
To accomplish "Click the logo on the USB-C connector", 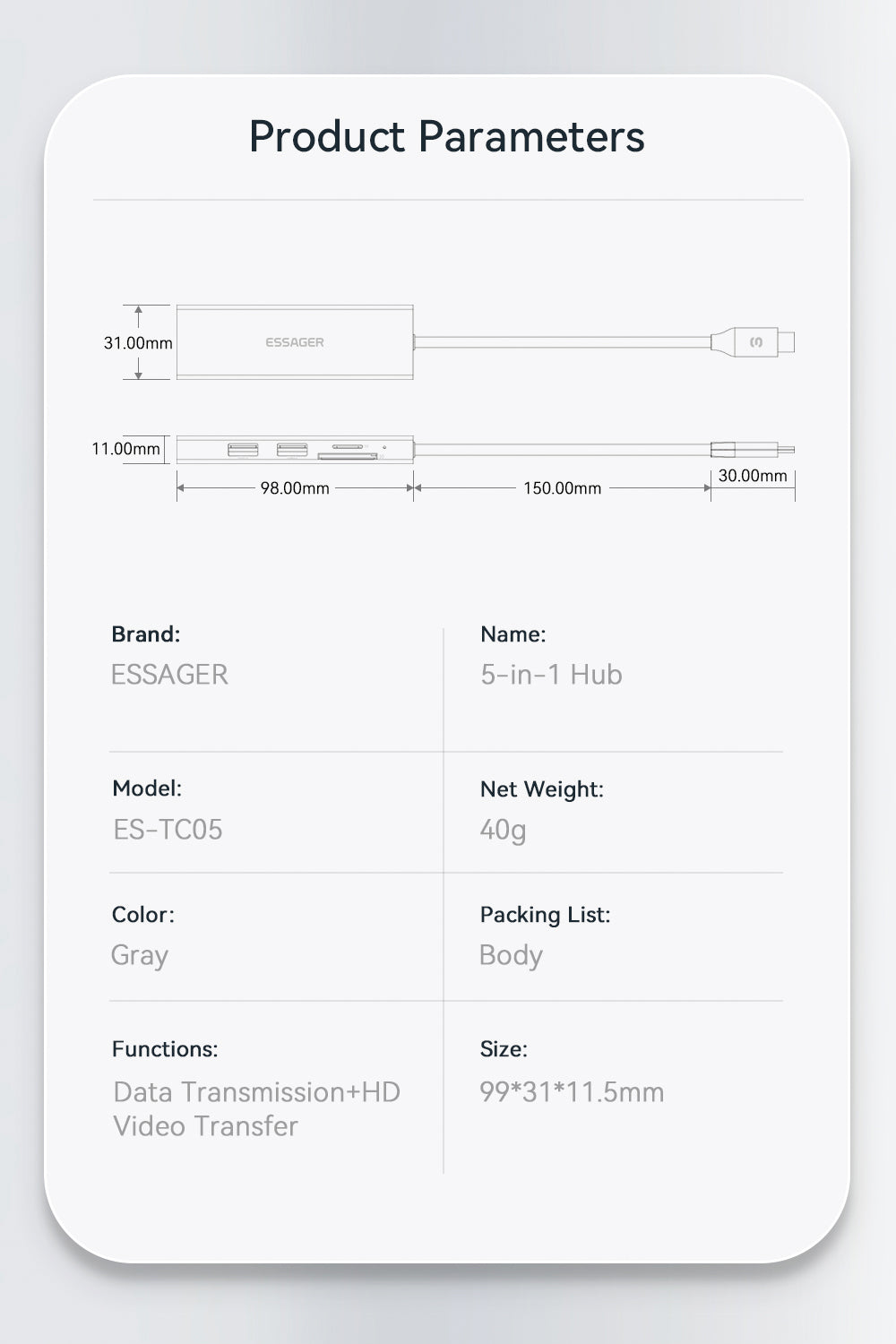I will tap(755, 342).
